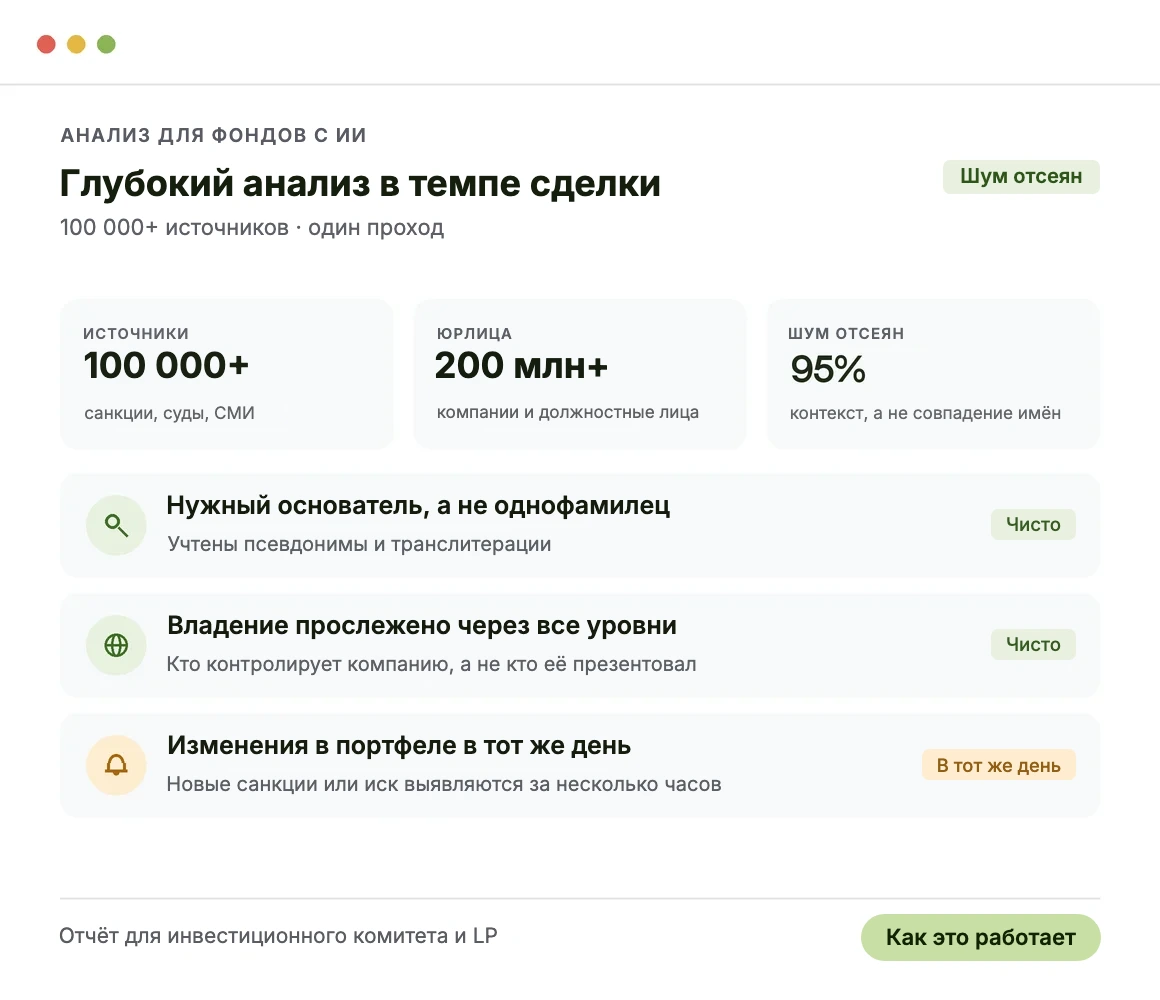
Task: Click text 'санкции, суды, СМИ'
Action: [x=169, y=413]
